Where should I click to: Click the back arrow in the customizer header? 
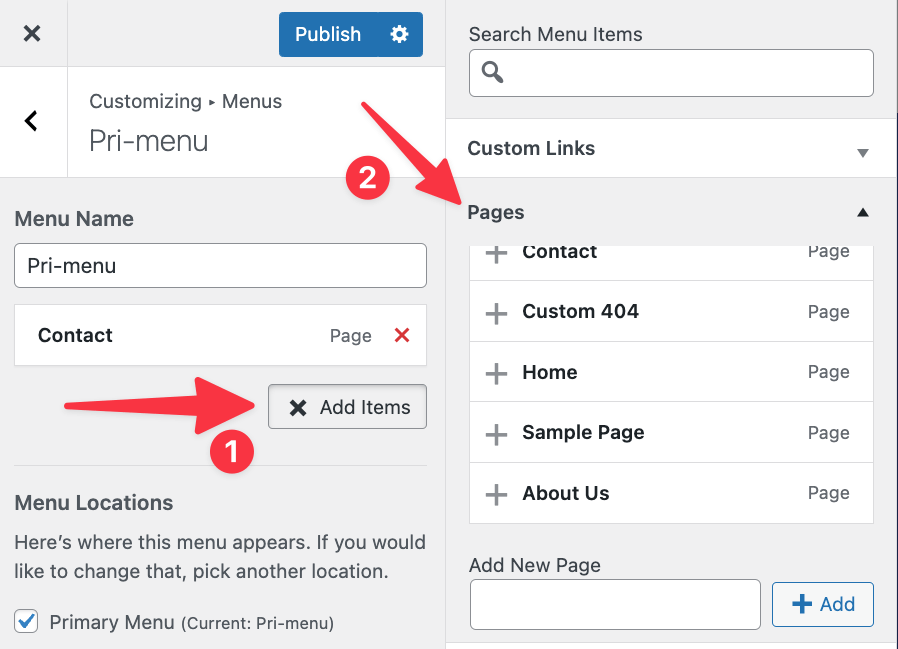[x=31, y=121]
